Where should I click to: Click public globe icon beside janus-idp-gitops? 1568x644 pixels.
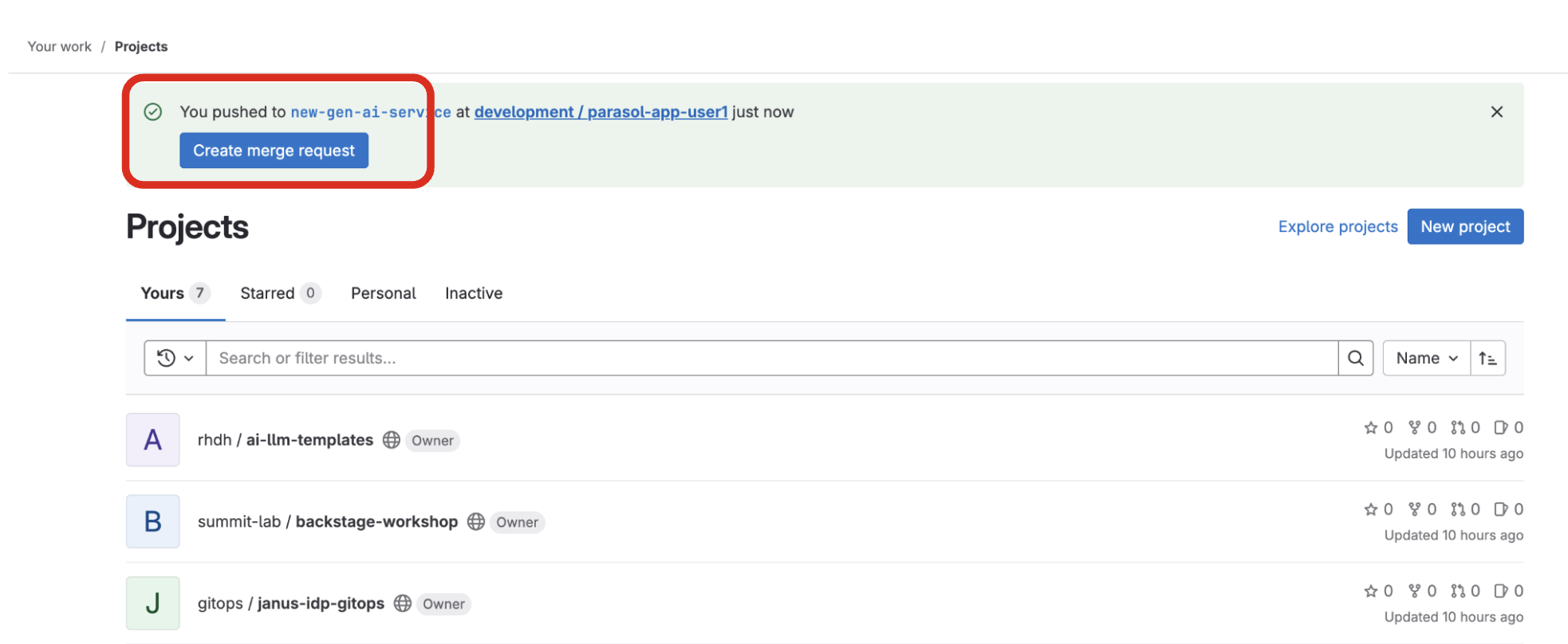[x=403, y=603]
